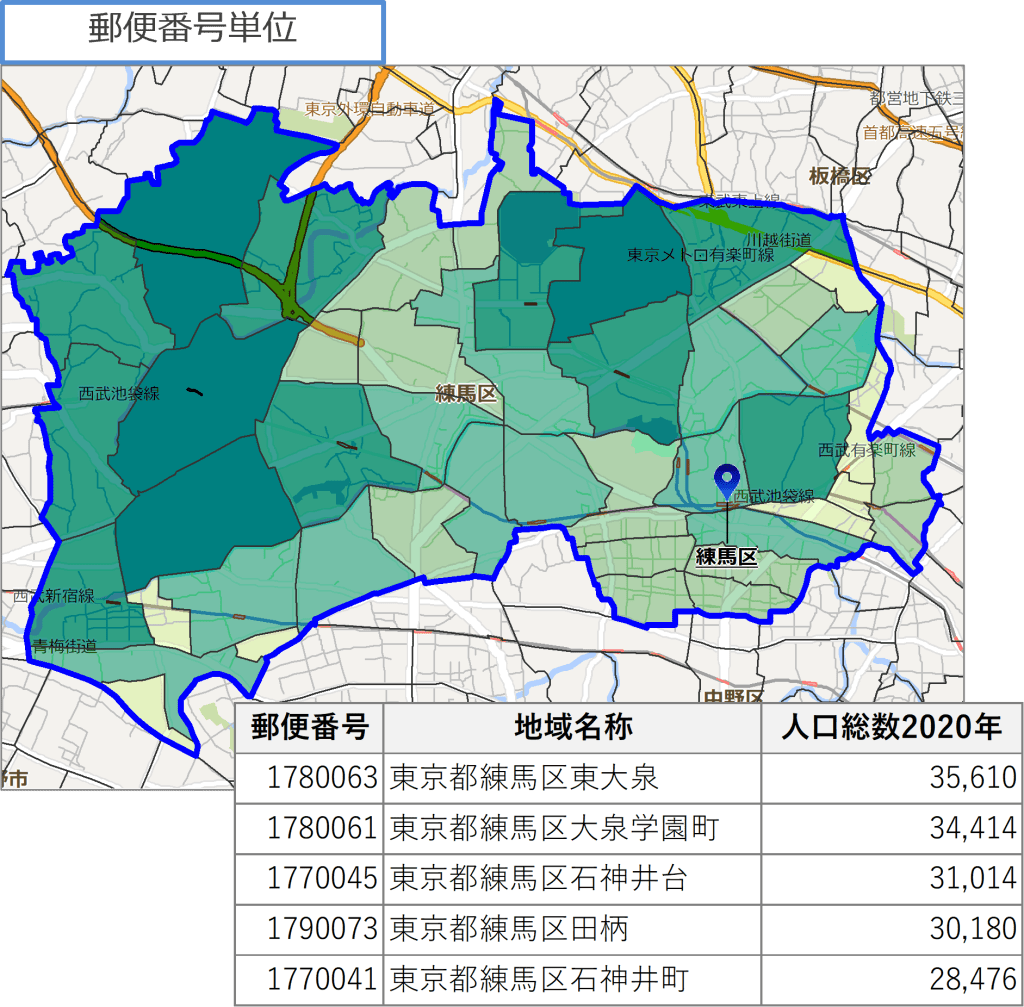1024x1007 pixels.
Task: Click postal code 1770041 cell
Action: pos(310,980)
